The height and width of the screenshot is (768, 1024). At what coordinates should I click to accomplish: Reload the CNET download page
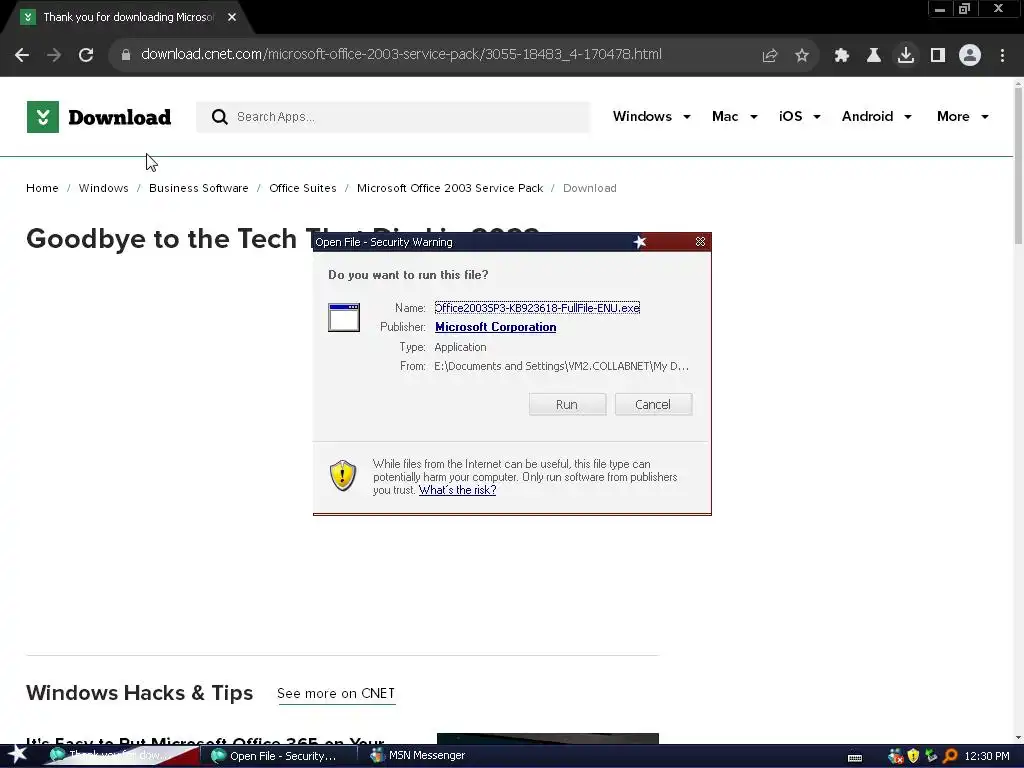(86, 55)
